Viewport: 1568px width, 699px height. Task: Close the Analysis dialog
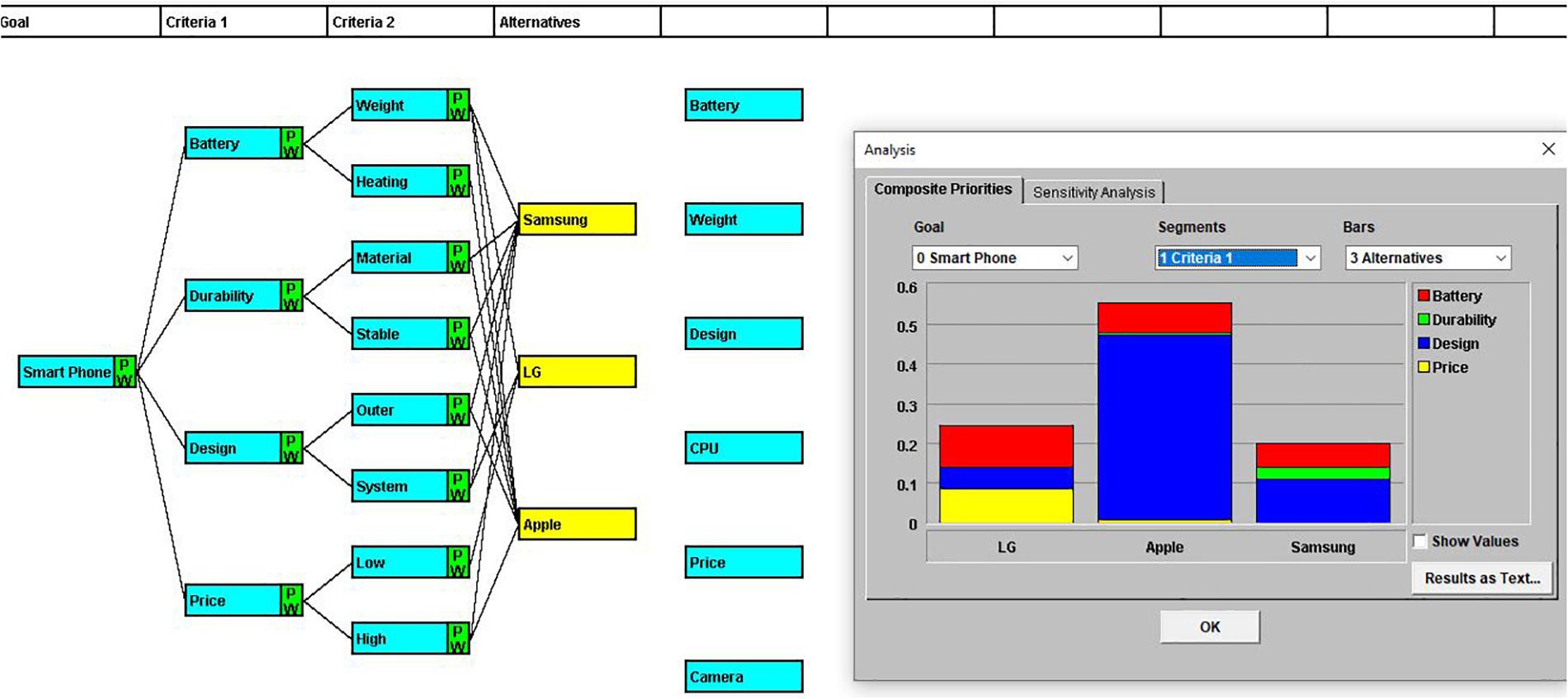(x=1548, y=149)
